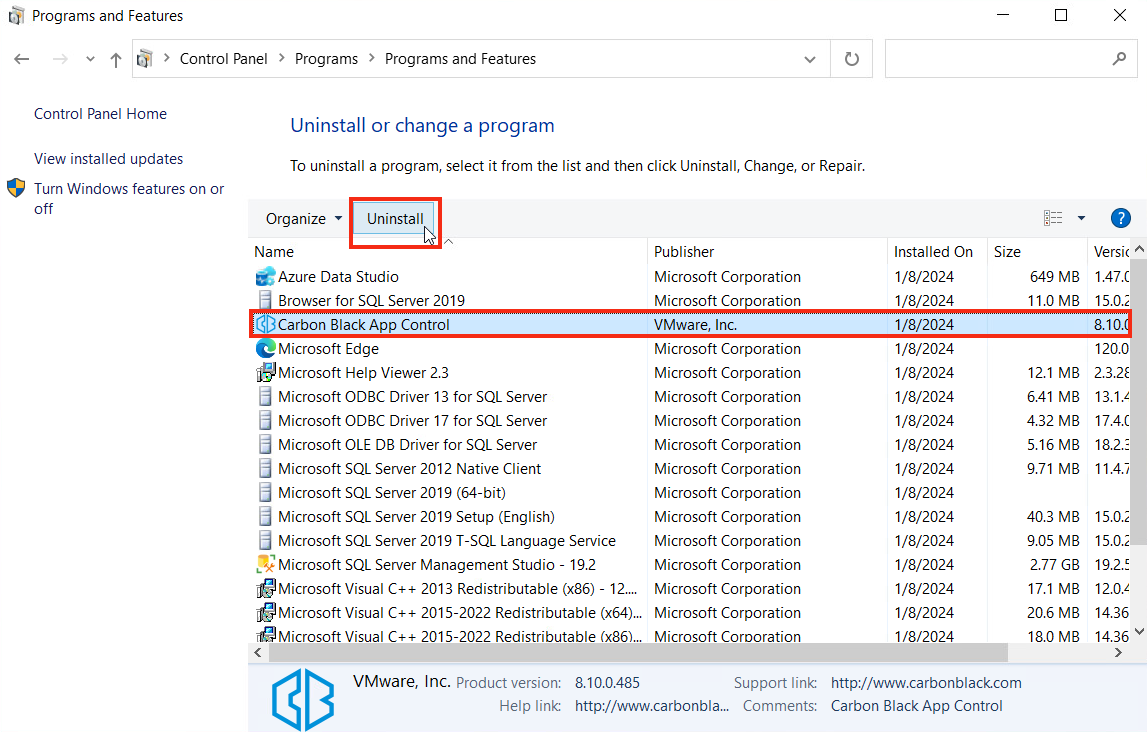Click the SQL Server 2019 (64-bit) icon

pyautogui.click(x=266, y=493)
